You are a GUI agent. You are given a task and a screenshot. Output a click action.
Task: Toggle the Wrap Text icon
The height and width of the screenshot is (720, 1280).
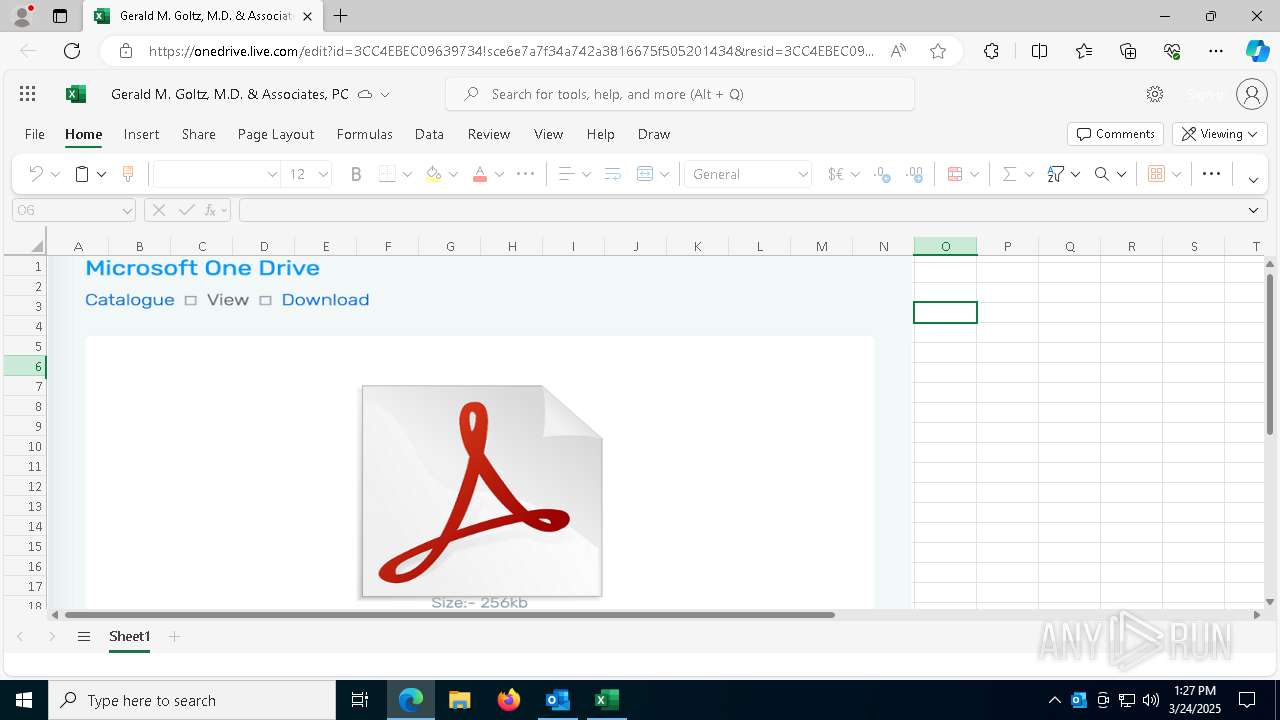click(x=613, y=174)
